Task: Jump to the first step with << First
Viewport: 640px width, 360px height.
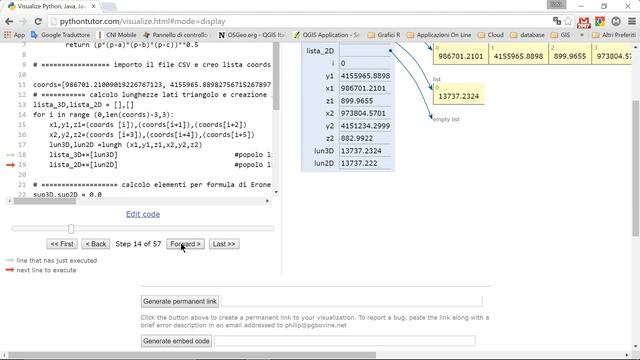Action: (62, 244)
